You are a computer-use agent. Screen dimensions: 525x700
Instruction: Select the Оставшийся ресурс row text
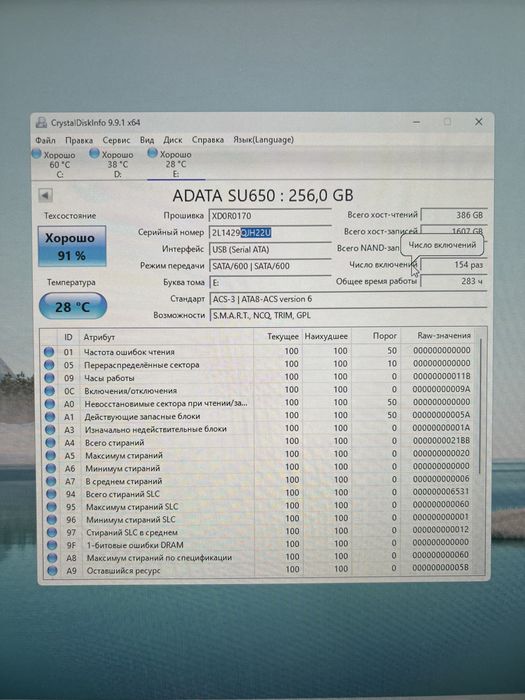point(123,571)
